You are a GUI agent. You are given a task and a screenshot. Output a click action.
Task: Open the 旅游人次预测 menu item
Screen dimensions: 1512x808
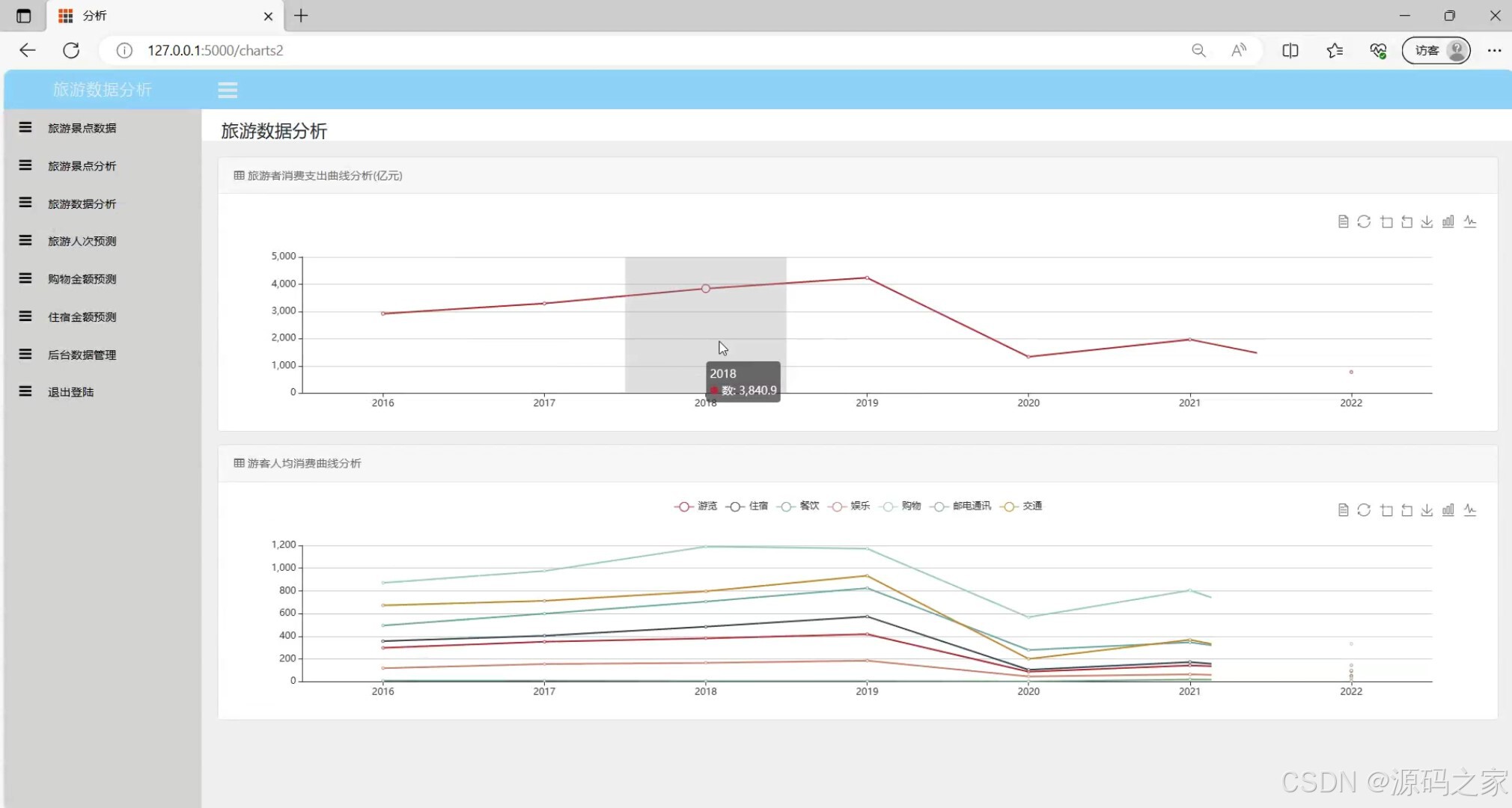point(82,241)
